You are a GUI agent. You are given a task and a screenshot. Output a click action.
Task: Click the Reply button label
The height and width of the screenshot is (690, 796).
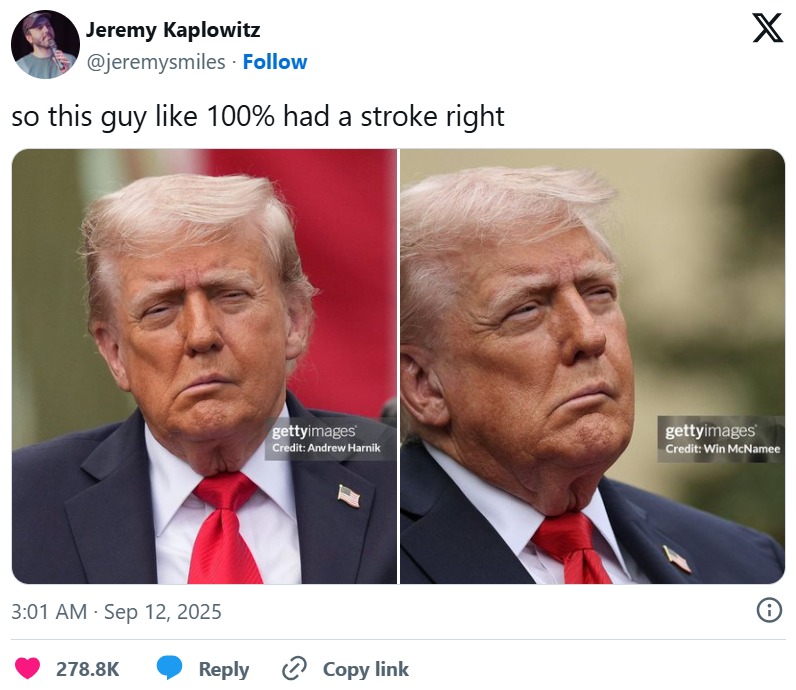(x=224, y=669)
